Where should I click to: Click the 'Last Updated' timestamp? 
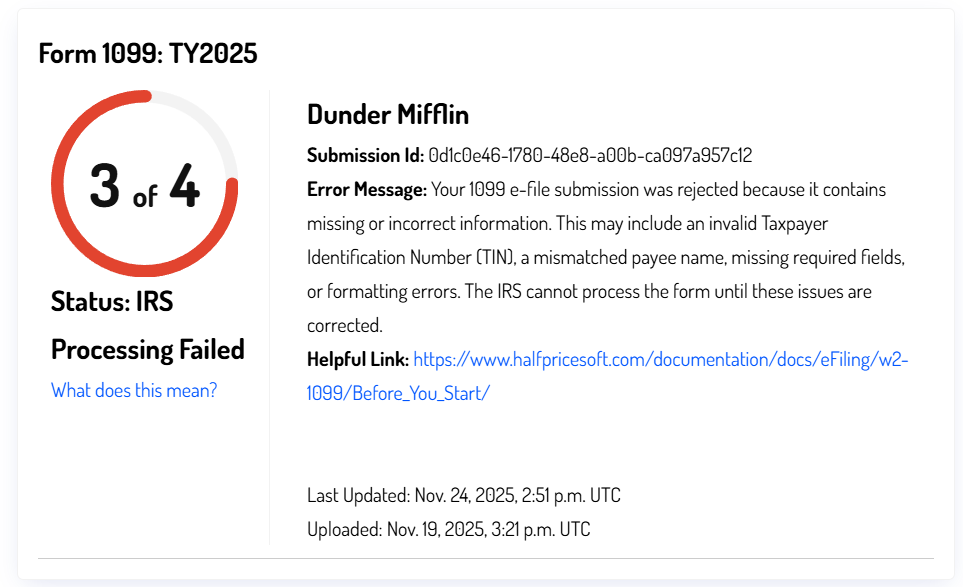(x=463, y=494)
